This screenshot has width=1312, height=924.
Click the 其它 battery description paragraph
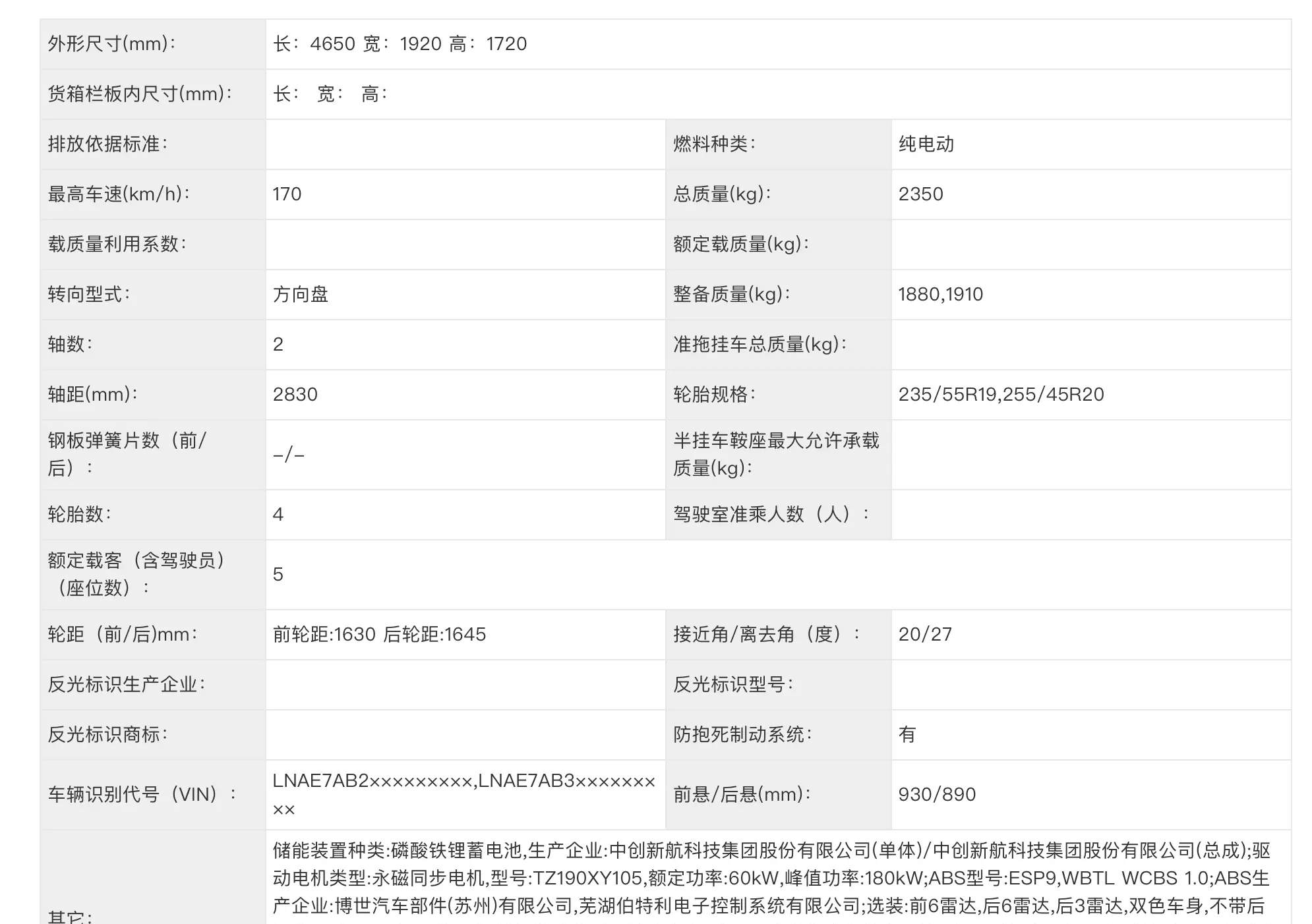(770, 879)
